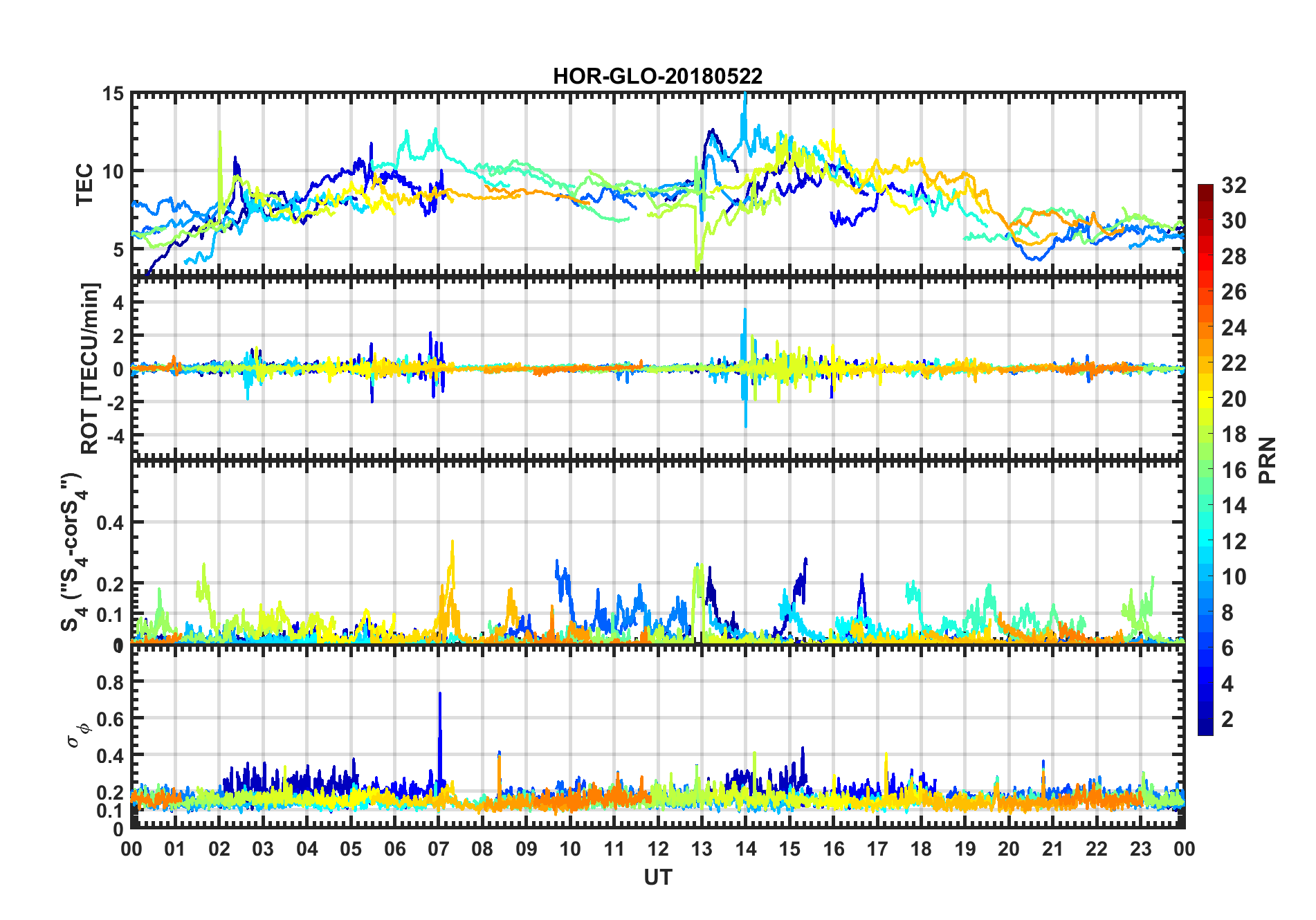Screen dimensions: 1316x920
Task: Click the ROT [TECU/min] axis label
Action: (x=90, y=368)
